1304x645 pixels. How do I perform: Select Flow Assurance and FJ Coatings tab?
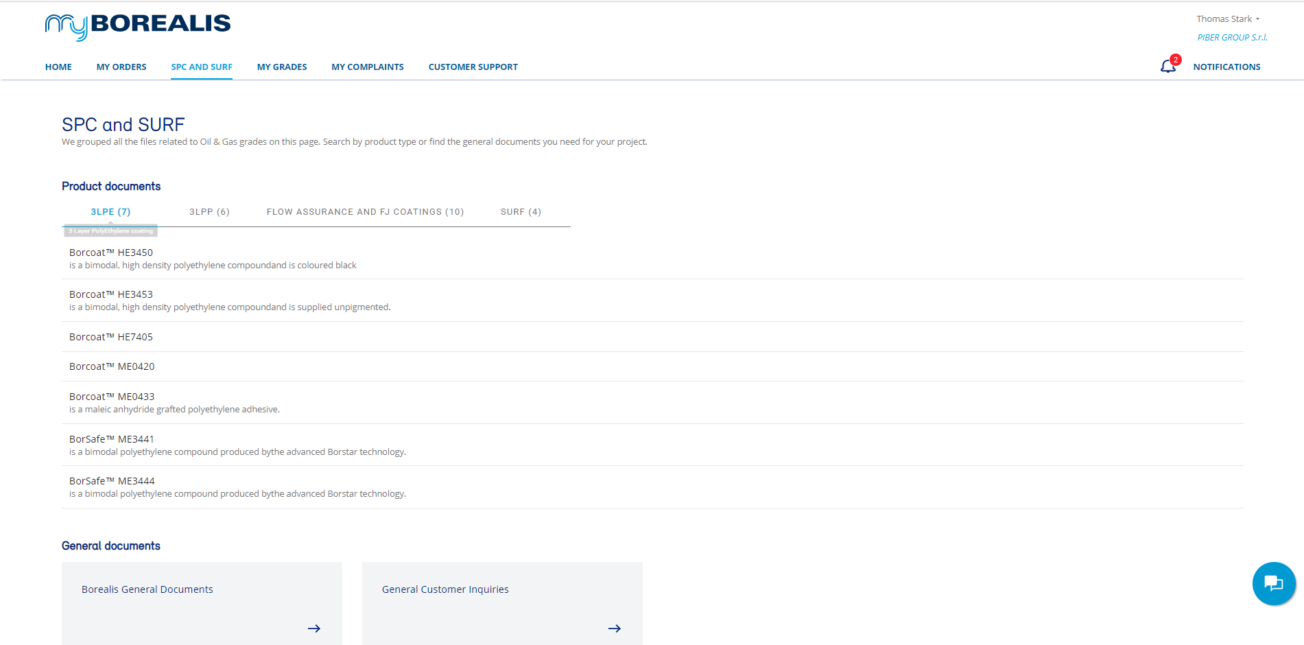pyautogui.click(x=365, y=212)
